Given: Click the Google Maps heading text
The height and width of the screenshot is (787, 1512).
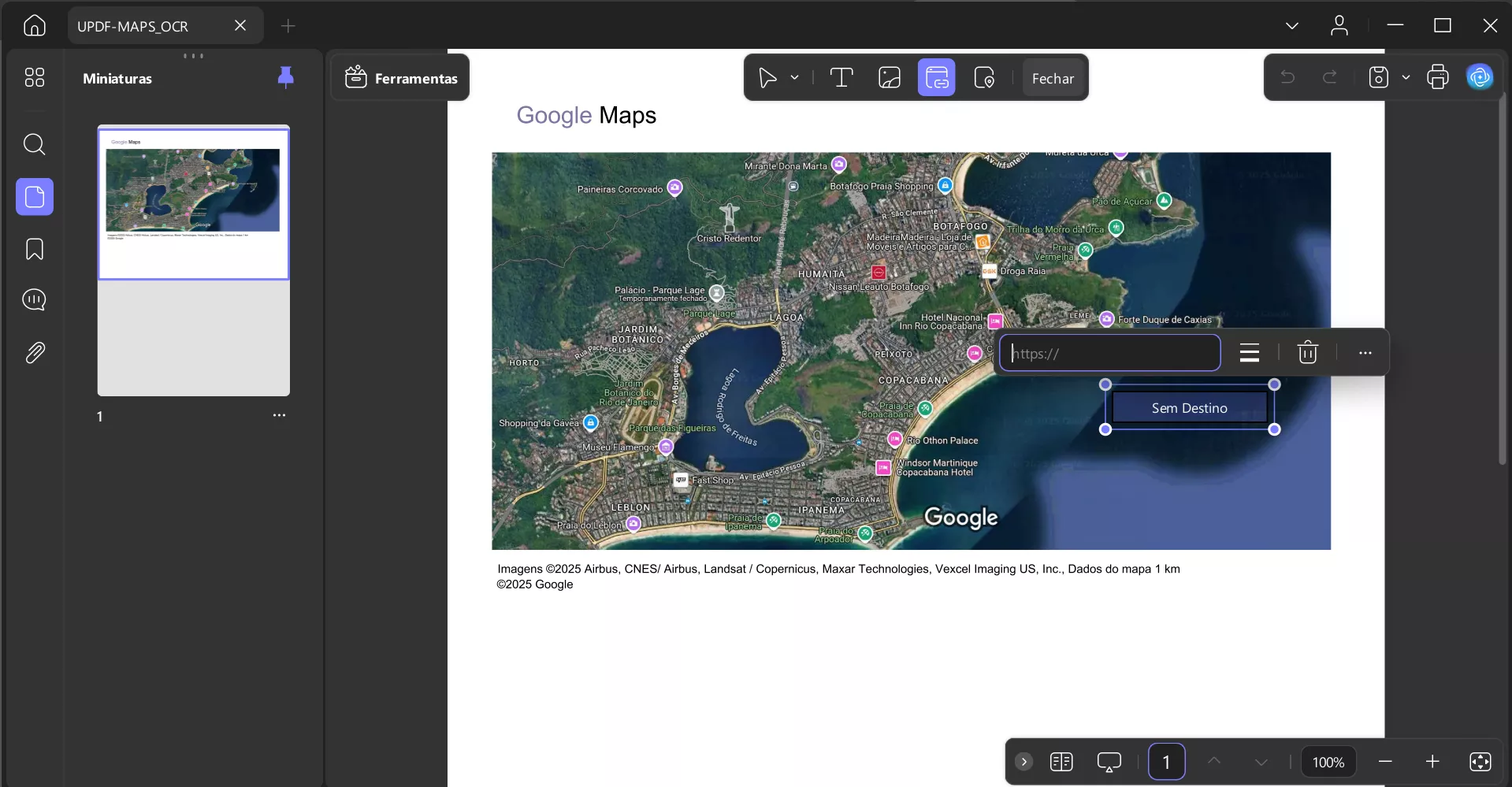Looking at the screenshot, I should [586, 115].
